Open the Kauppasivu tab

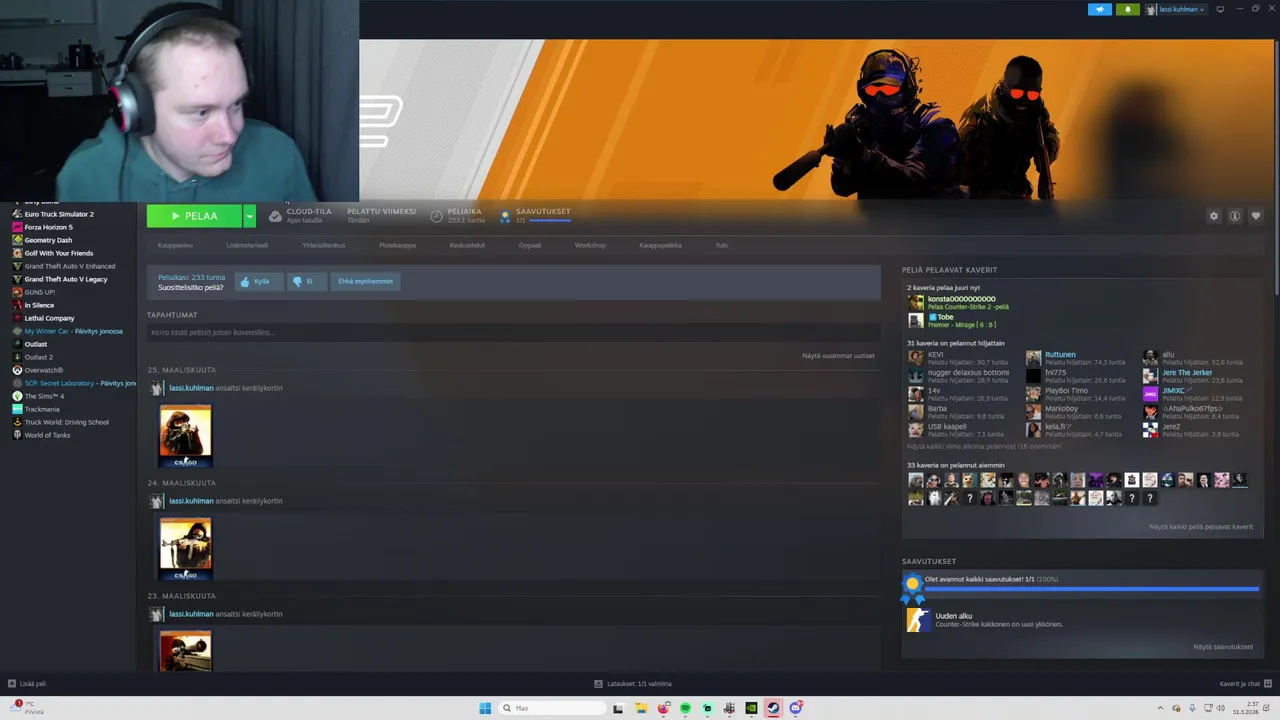tap(175, 245)
